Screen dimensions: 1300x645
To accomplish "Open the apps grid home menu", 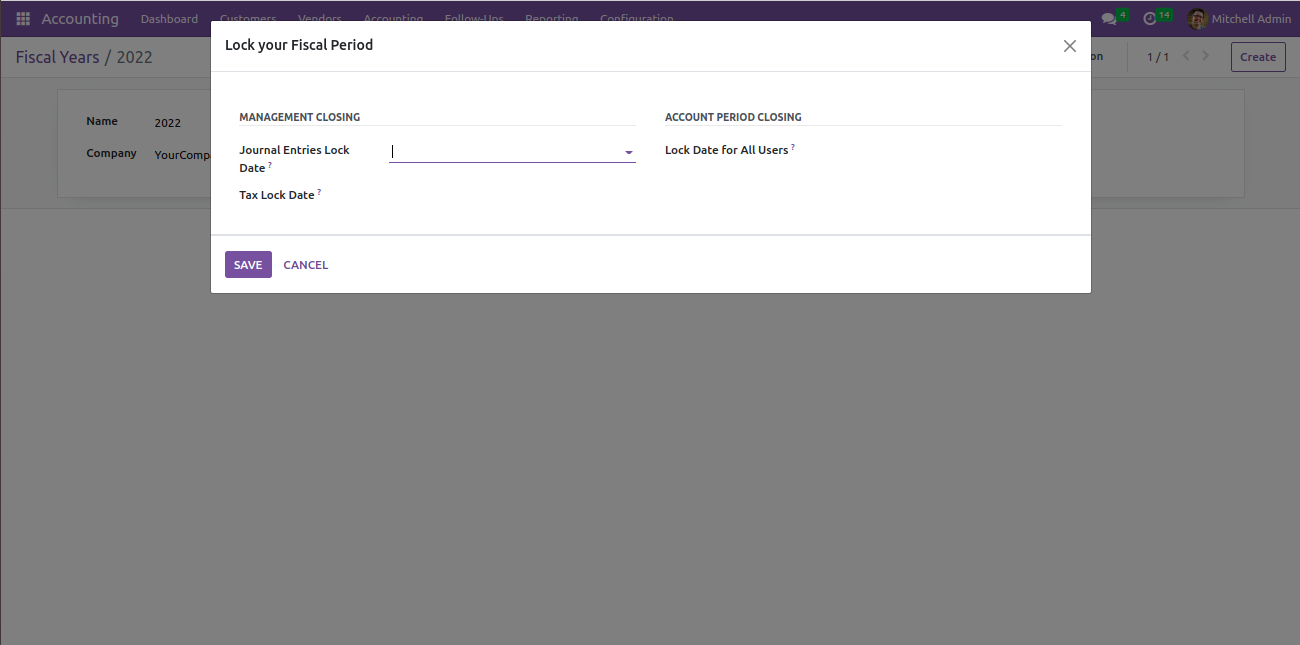I will tap(23, 19).
